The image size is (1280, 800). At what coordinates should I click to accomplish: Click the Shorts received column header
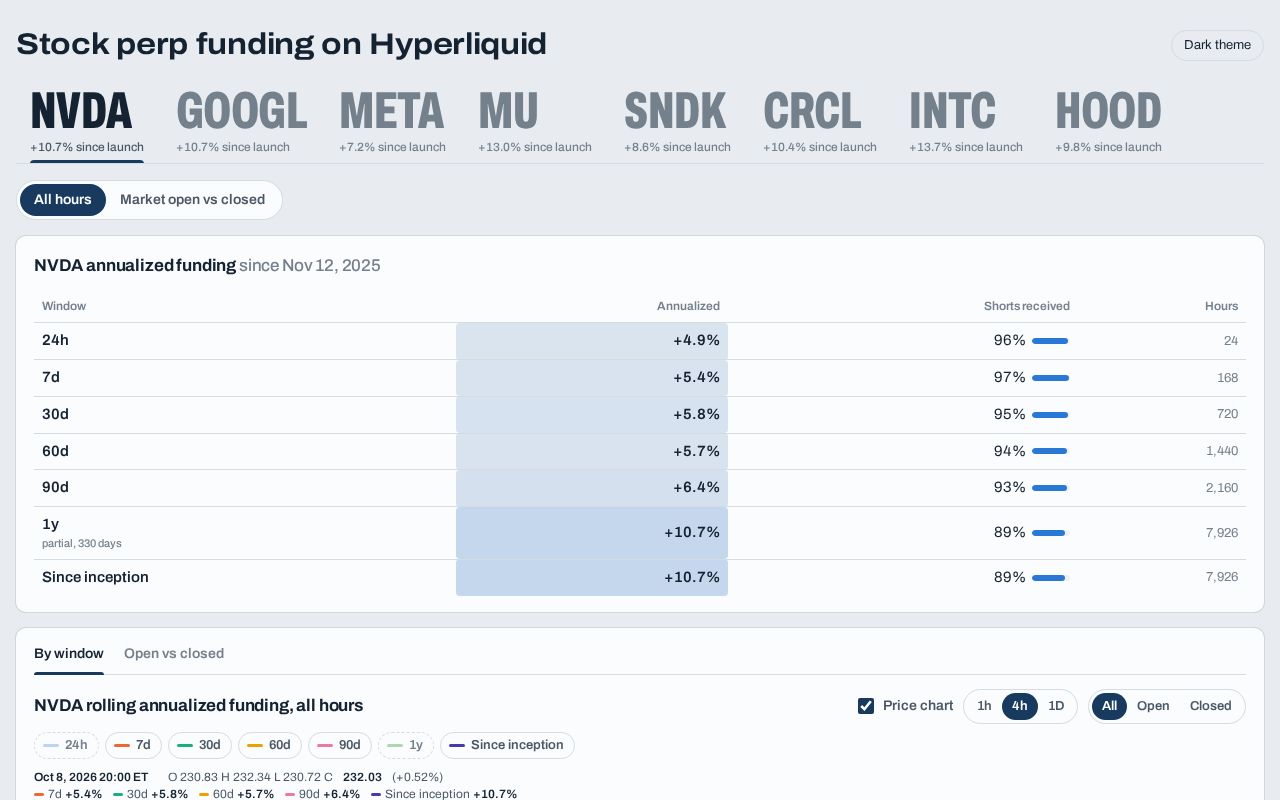coord(1026,306)
